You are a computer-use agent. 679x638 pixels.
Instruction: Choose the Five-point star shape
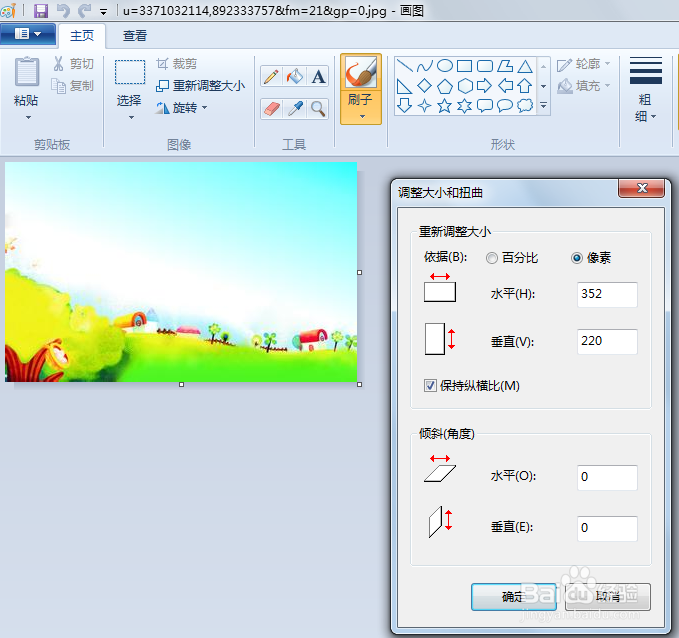(445, 106)
